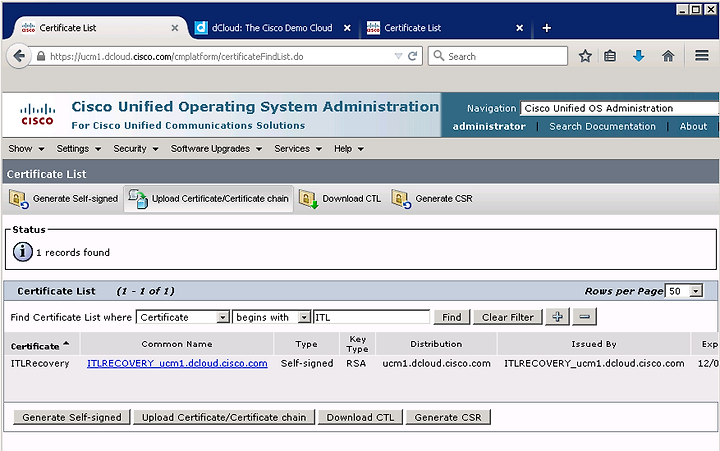Image resolution: width=720 pixels, height=451 pixels.
Task: Open the Services menu
Action: tap(298, 149)
